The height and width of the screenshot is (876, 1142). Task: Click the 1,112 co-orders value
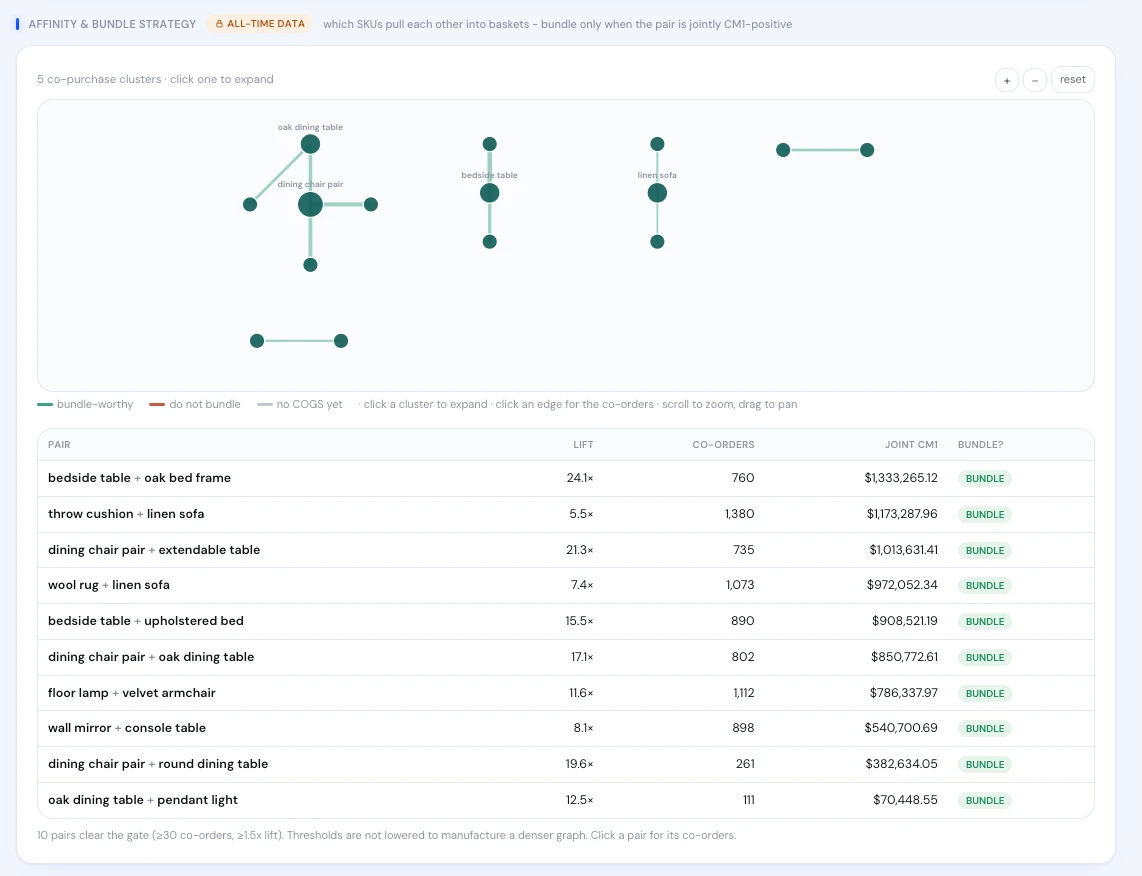(x=744, y=693)
